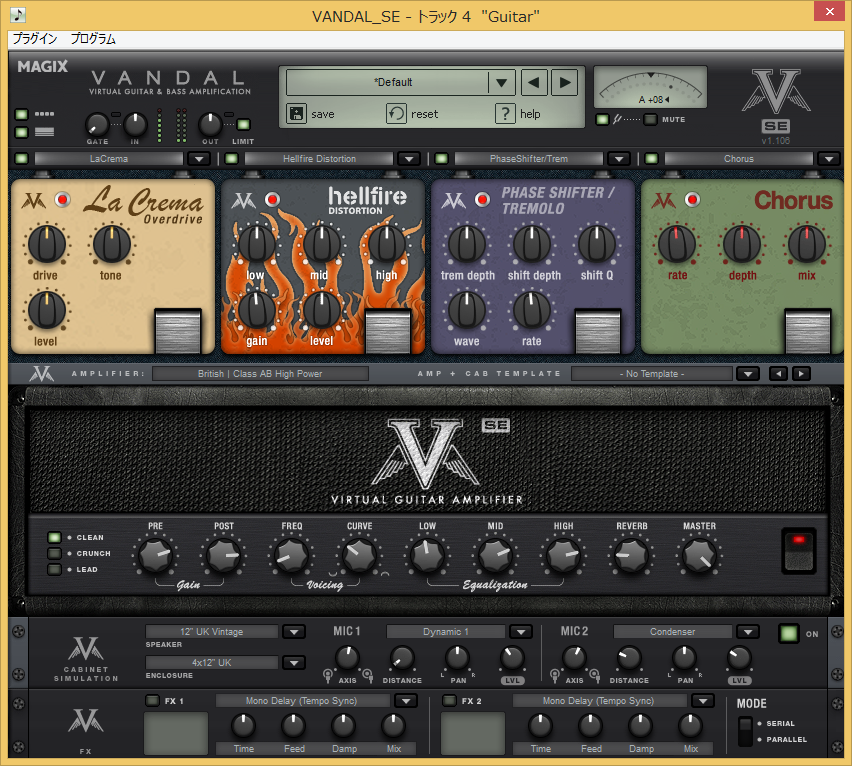Enable the FX 1 checkbox

point(153,700)
